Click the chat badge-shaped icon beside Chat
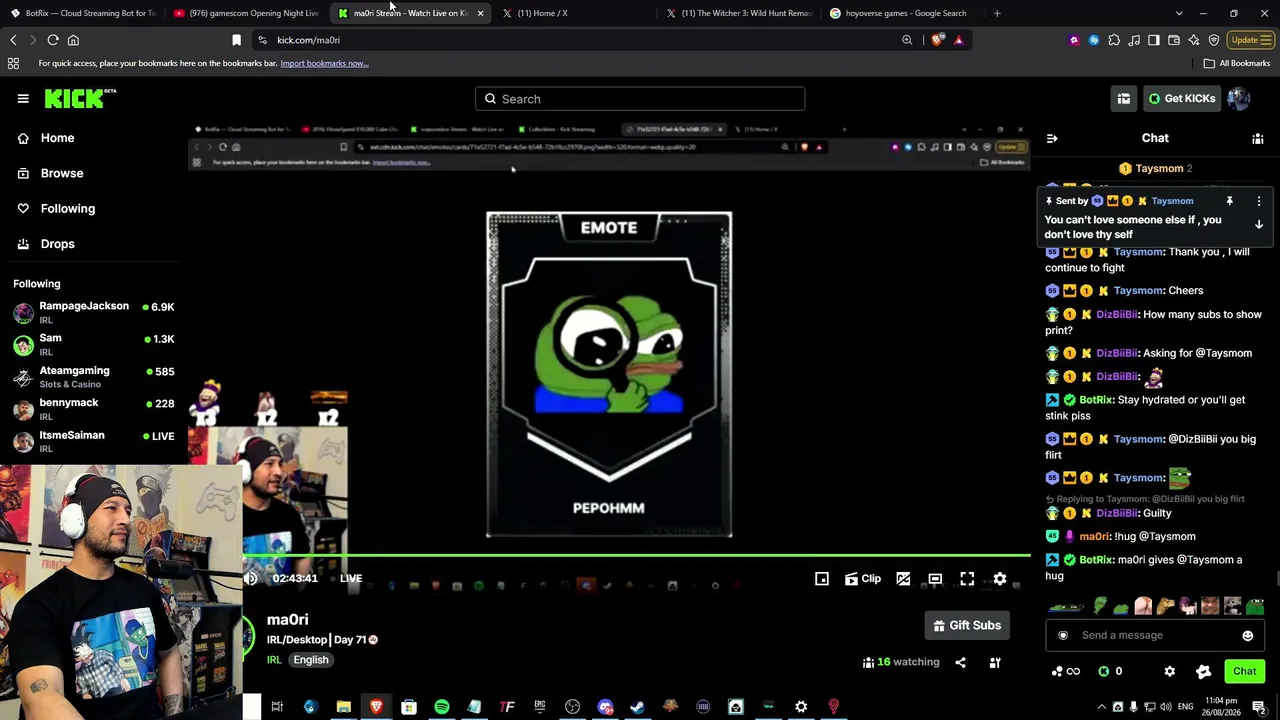1280x720 pixels. point(1204,671)
